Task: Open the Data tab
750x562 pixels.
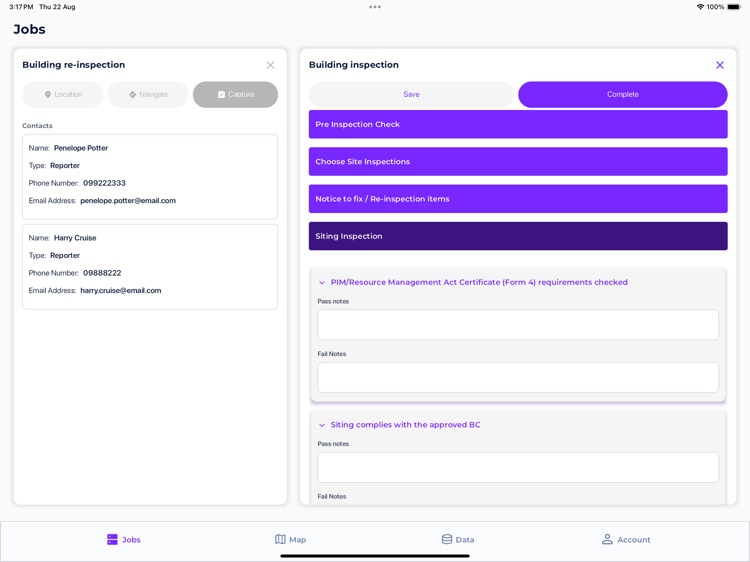Action: [458, 540]
